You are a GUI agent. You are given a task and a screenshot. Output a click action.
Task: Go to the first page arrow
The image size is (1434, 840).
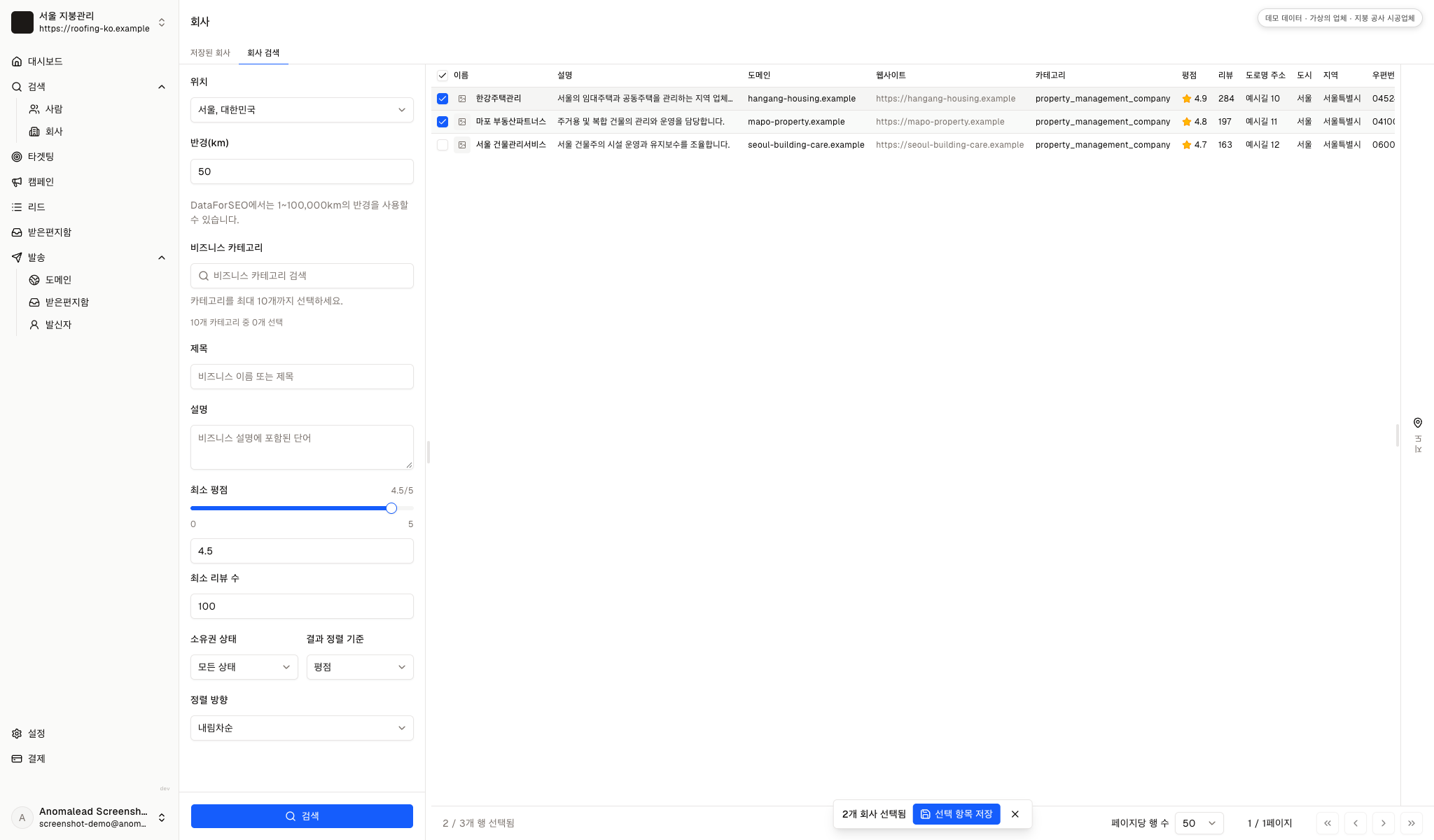point(1328,823)
